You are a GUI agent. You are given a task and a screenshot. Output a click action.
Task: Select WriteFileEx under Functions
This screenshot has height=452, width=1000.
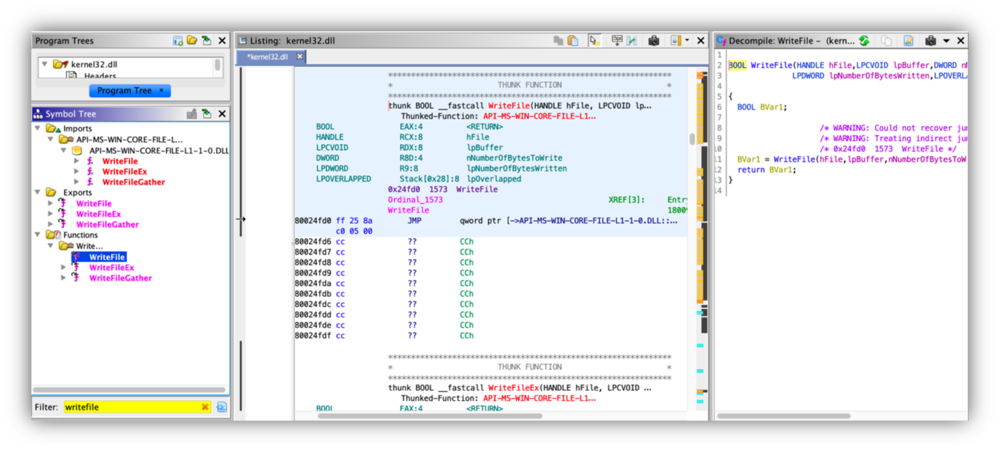(x=112, y=267)
